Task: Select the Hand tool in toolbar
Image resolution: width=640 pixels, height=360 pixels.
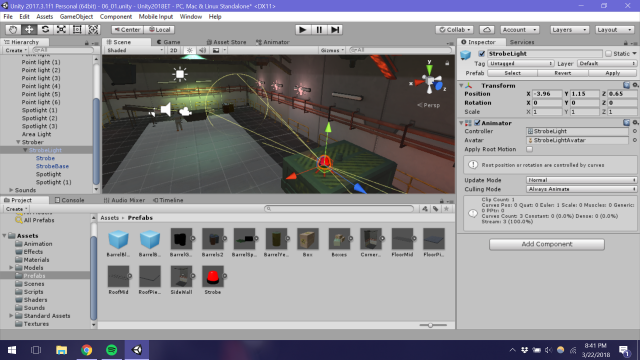Action: [13, 29]
